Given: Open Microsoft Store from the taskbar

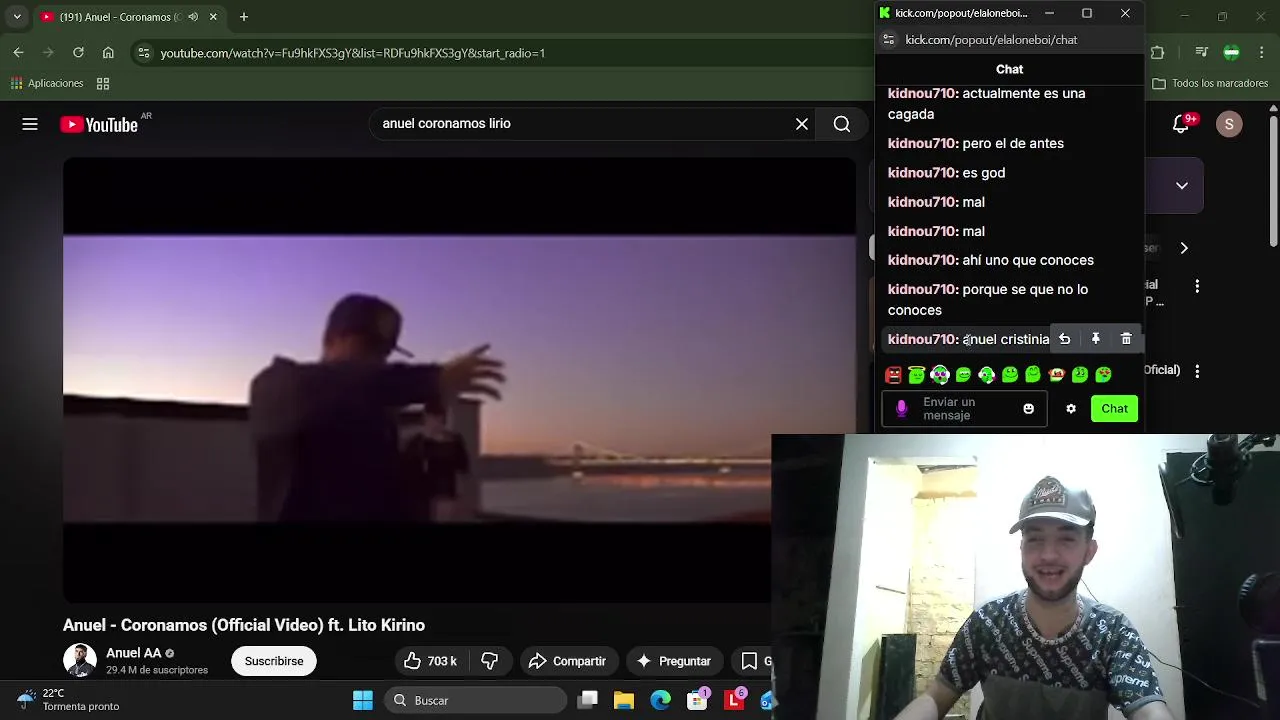Looking at the screenshot, I should tap(698, 700).
